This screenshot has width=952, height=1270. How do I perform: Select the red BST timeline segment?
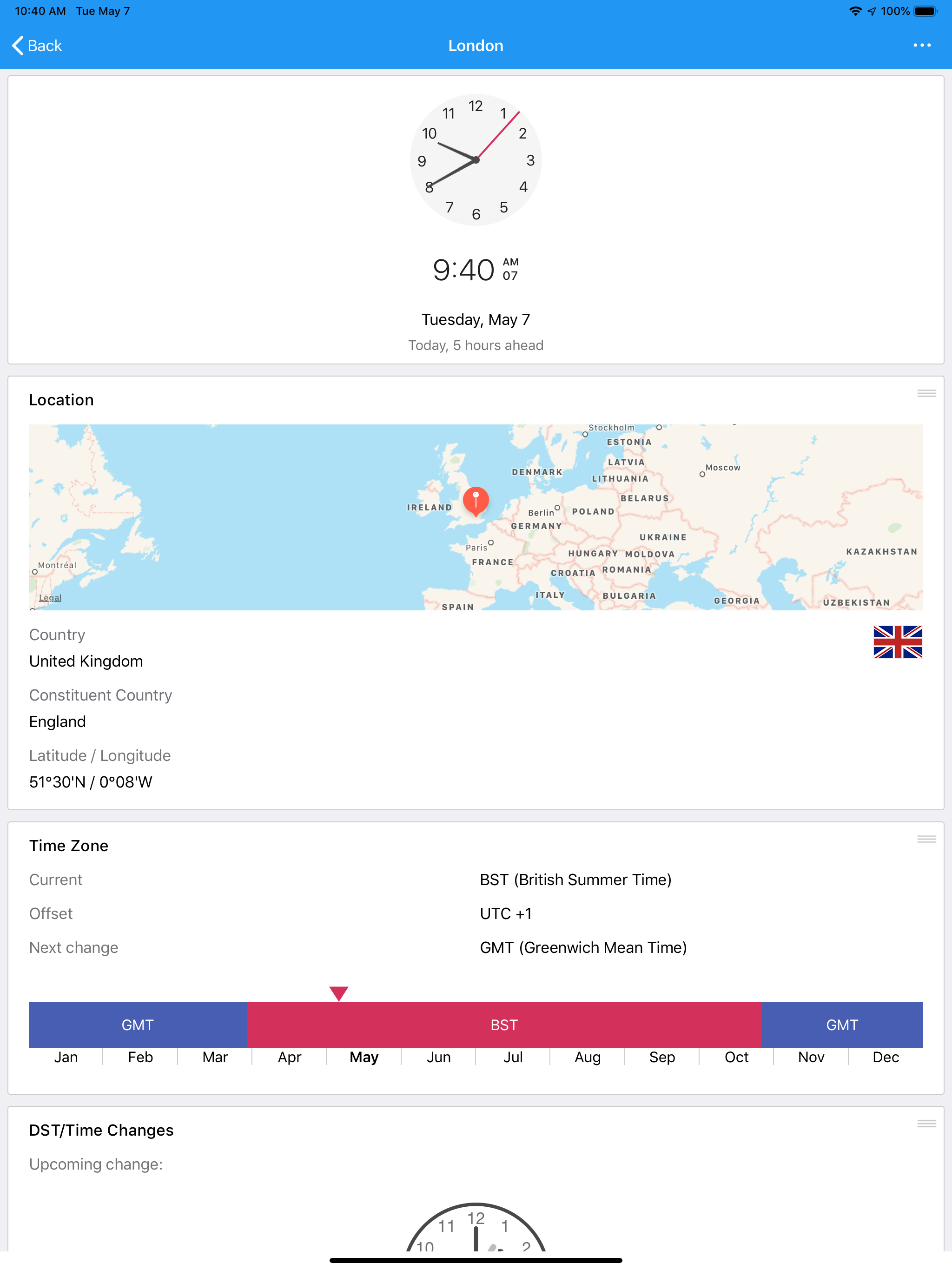(504, 1025)
